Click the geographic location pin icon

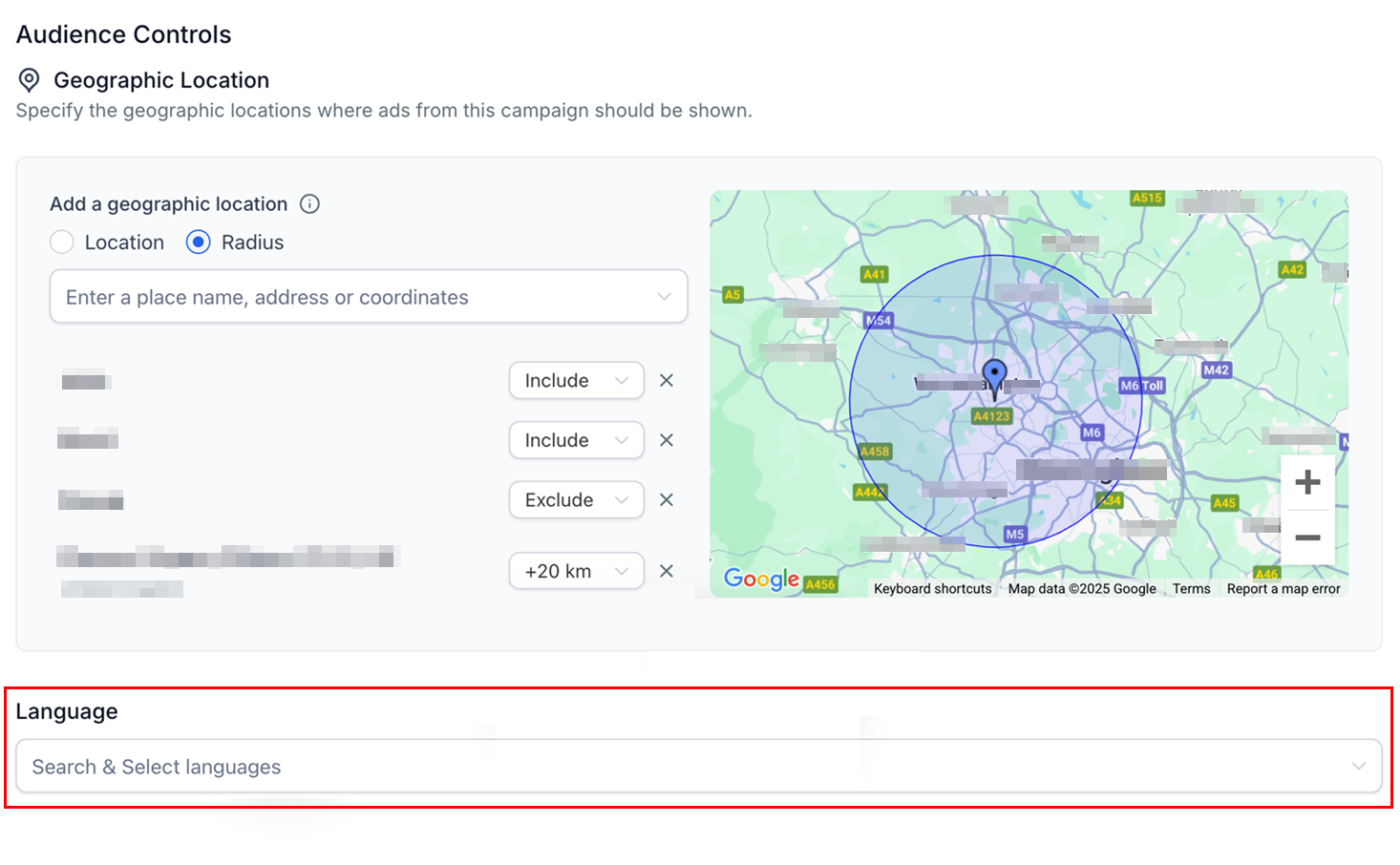click(x=30, y=80)
